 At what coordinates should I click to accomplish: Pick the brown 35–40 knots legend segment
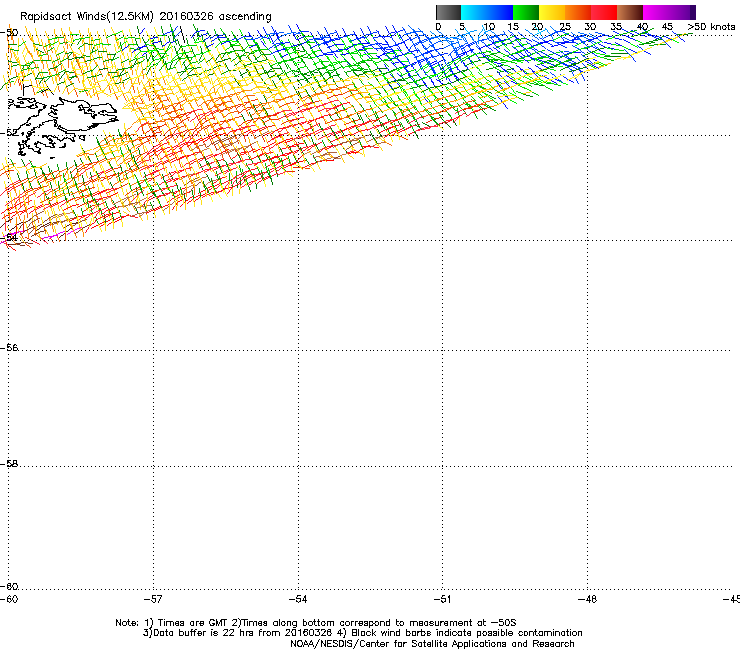(x=630, y=12)
